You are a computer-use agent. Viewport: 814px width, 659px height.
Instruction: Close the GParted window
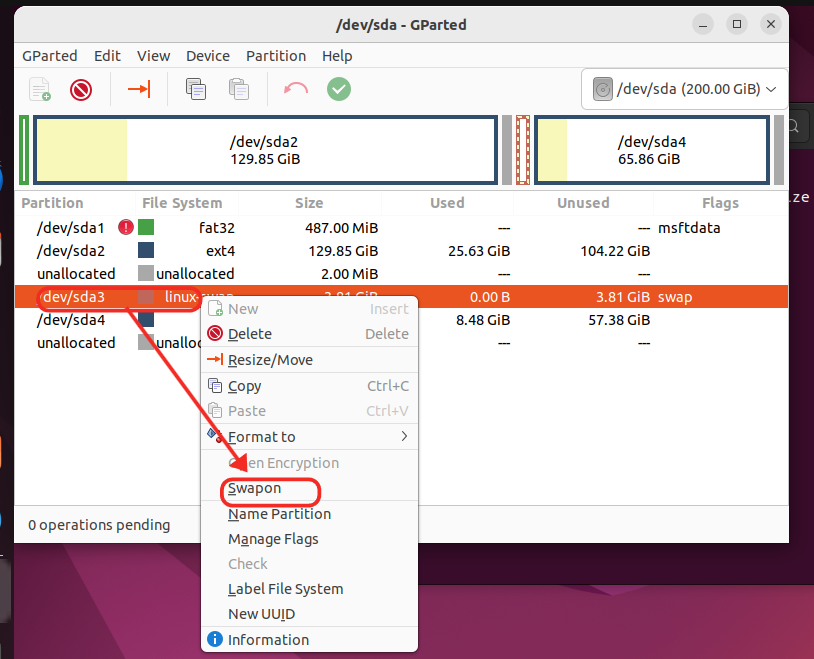(771, 24)
